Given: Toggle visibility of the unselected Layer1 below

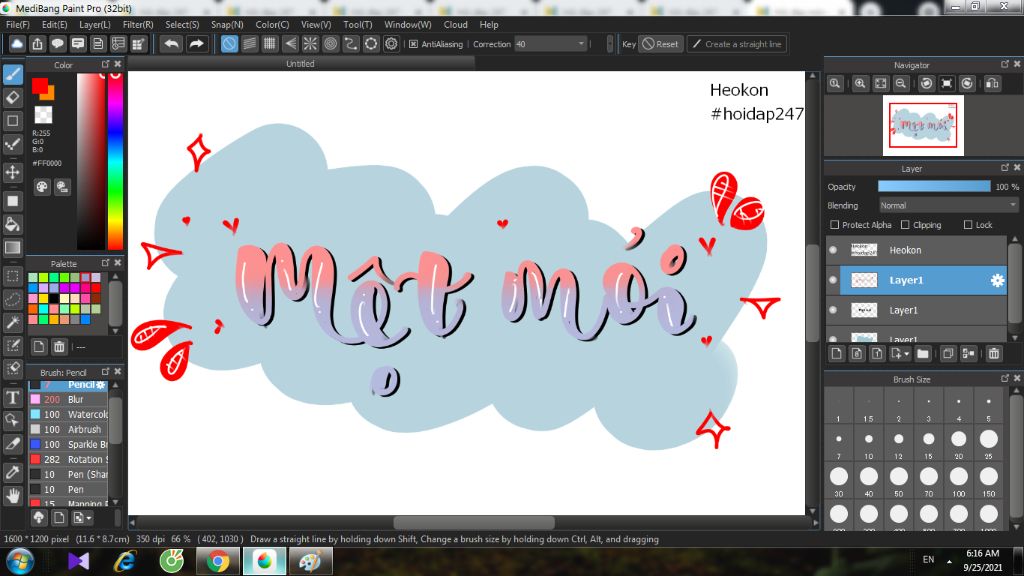Looking at the screenshot, I should click(833, 310).
